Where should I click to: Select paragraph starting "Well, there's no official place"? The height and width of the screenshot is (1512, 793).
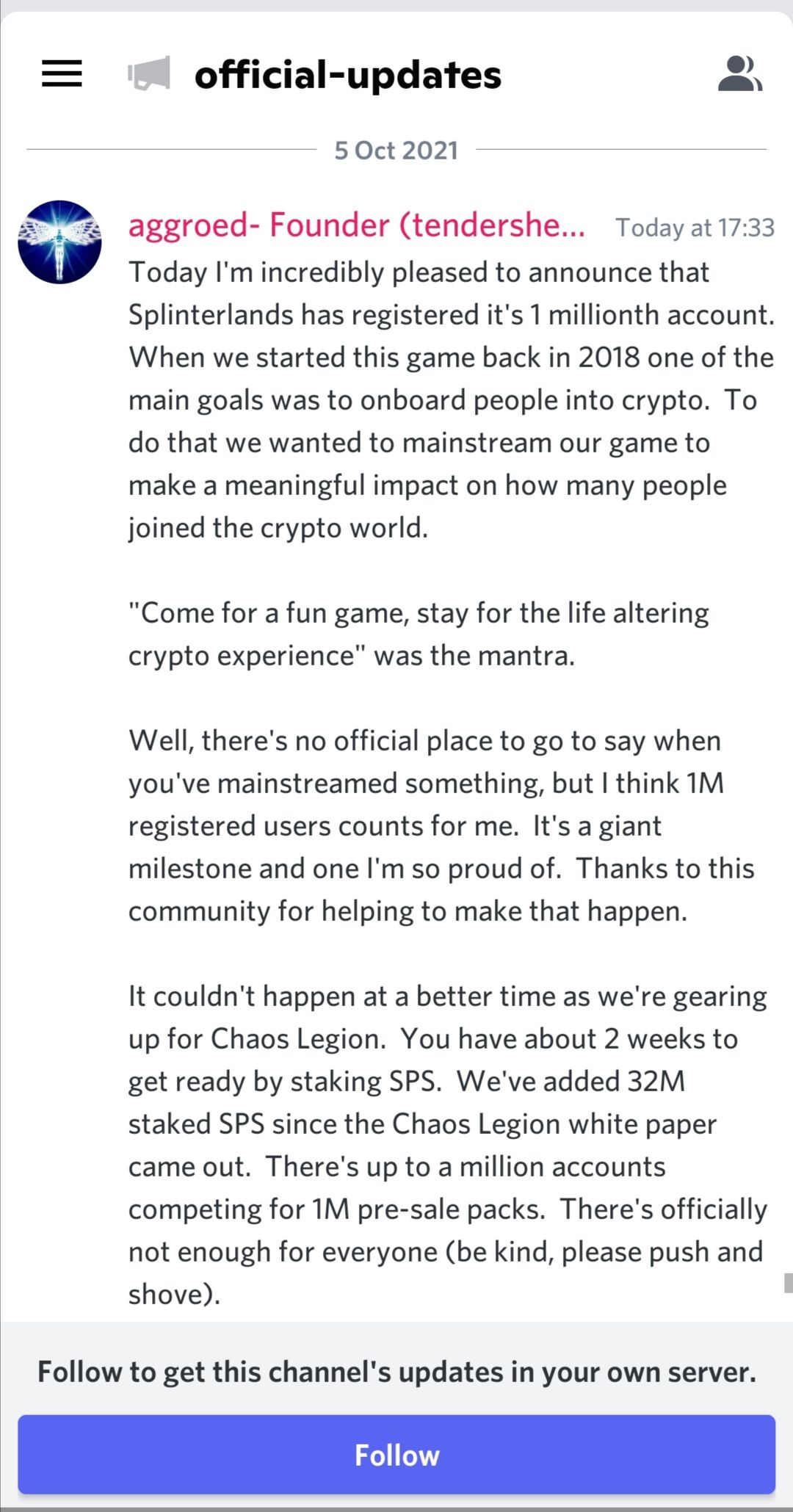pos(441,826)
